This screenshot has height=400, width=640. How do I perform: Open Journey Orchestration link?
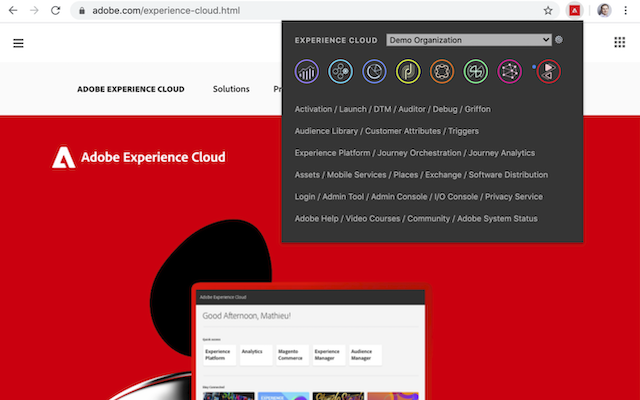[419, 153]
